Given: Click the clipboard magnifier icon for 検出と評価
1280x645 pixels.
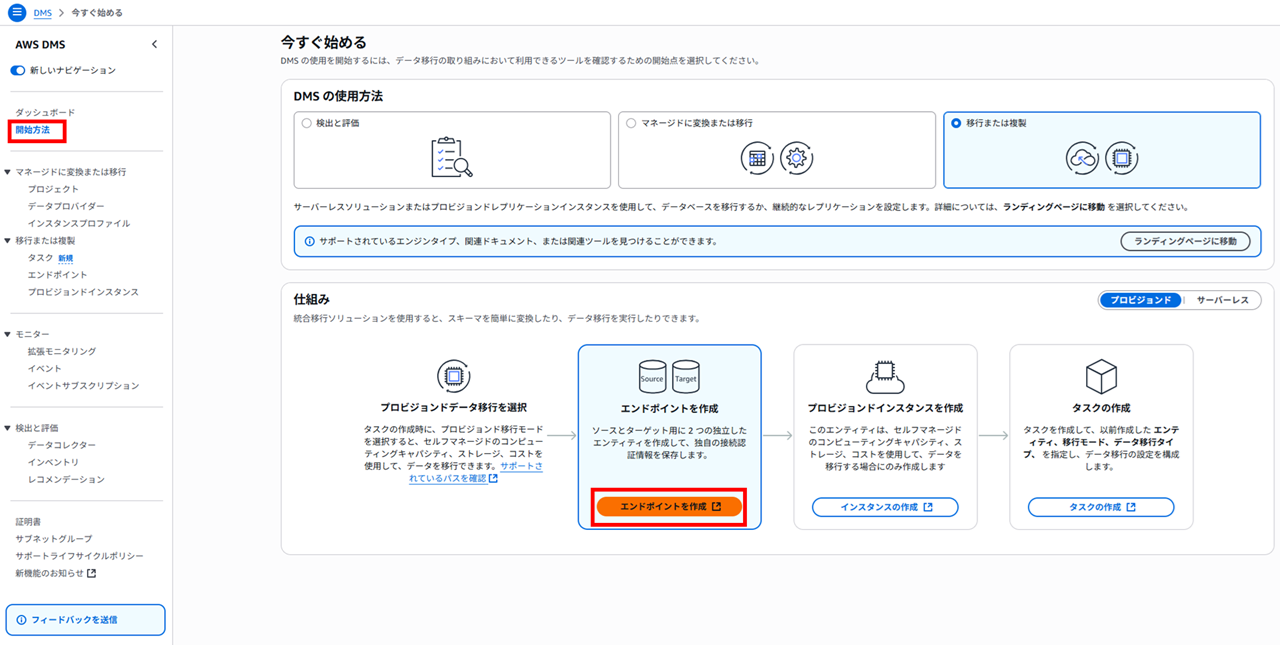Looking at the screenshot, I should pyautogui.click(x=452, y=157).
